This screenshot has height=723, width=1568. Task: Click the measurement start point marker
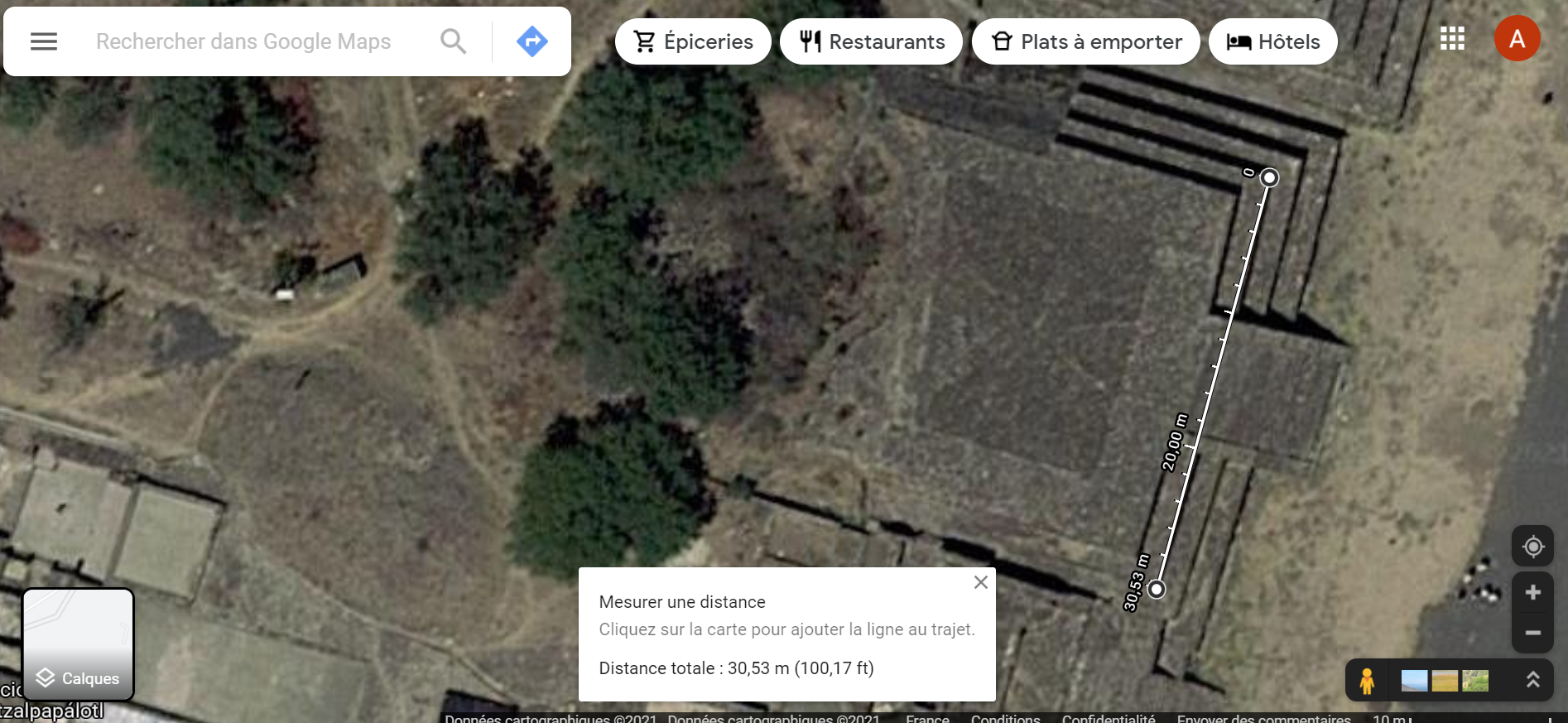click(1269, 177)
